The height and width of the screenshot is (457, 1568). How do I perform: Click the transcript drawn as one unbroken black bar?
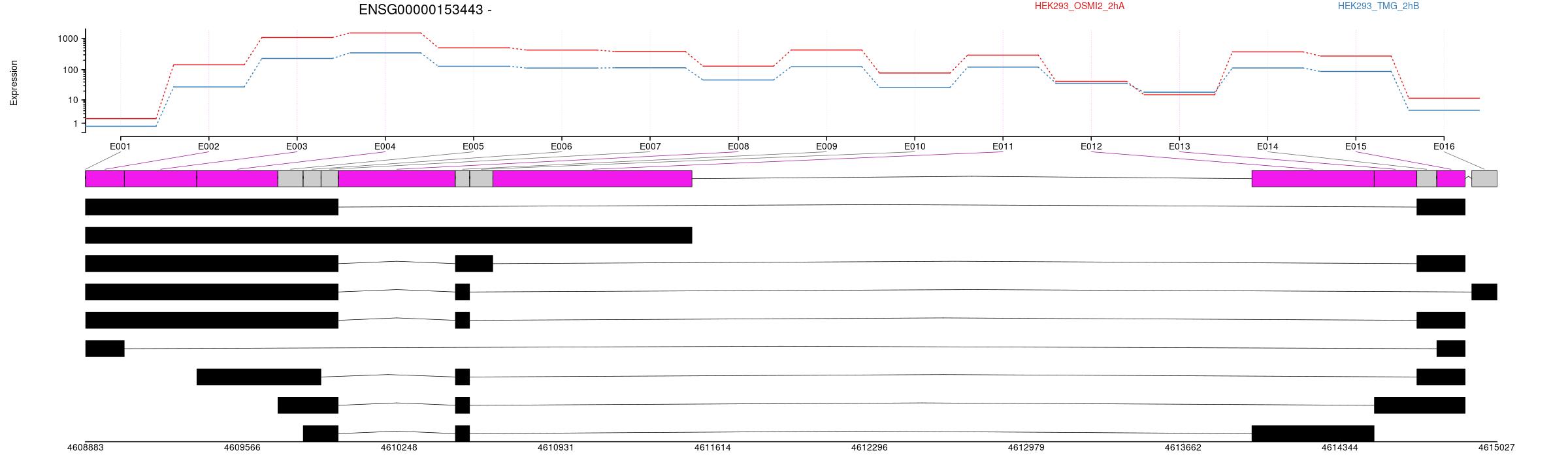point(388,235)
